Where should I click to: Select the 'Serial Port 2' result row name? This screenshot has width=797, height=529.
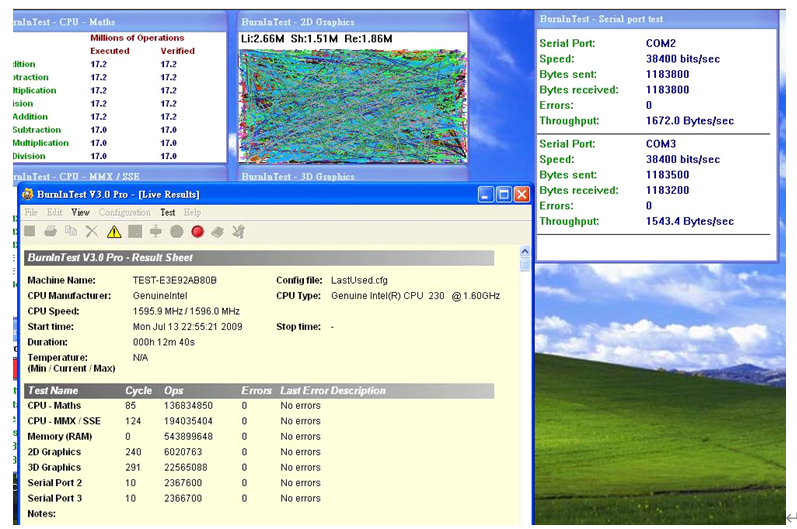tap(54, 483)
